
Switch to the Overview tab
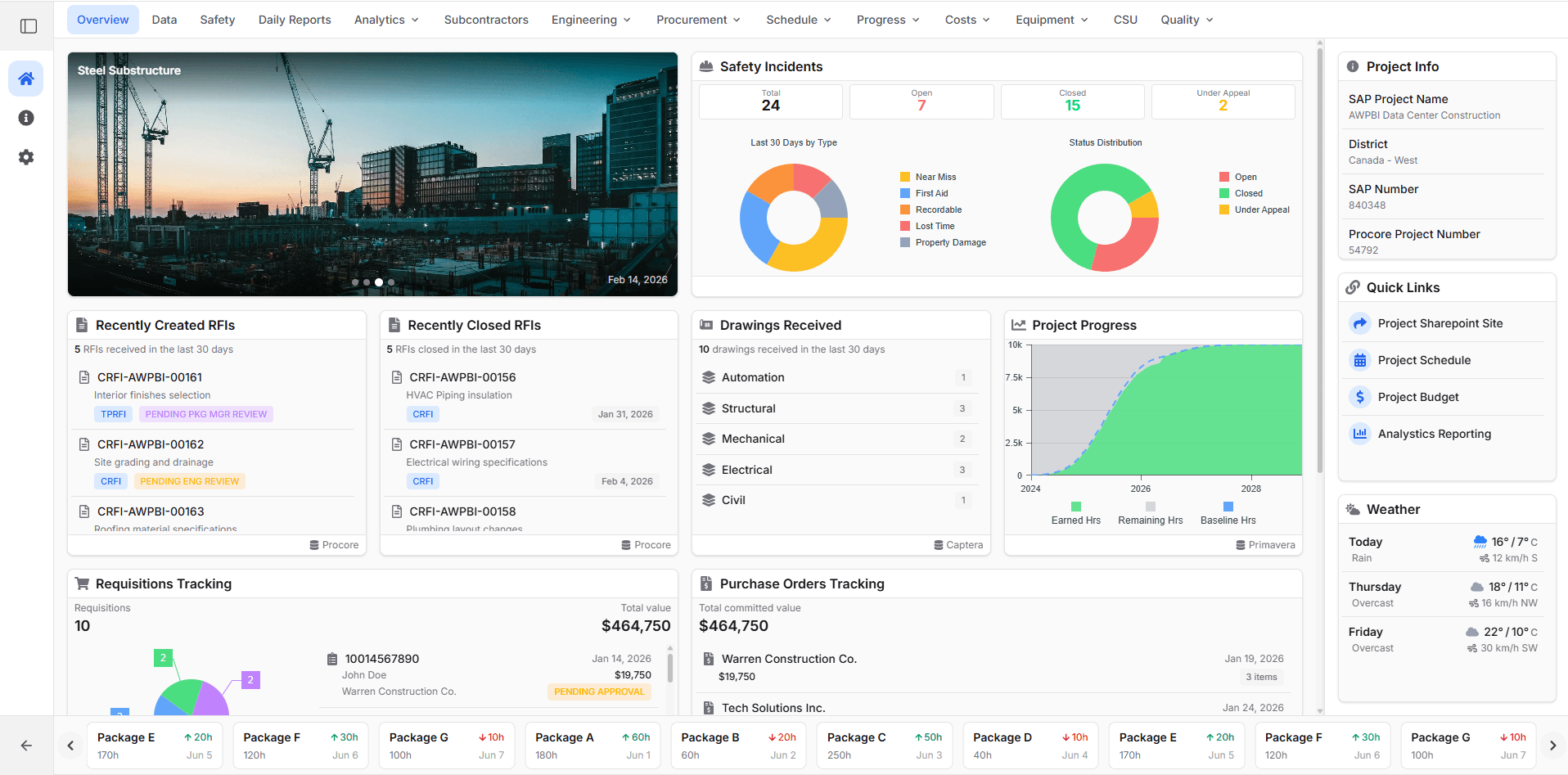pos(103,20)
